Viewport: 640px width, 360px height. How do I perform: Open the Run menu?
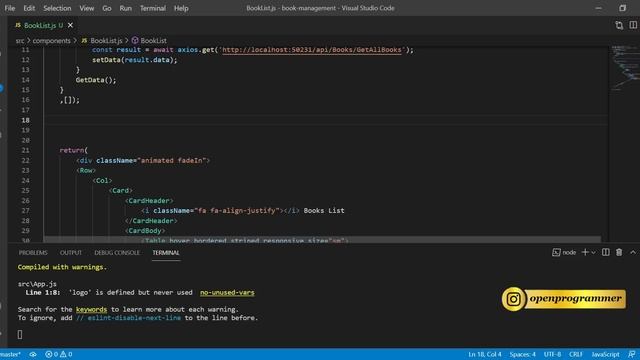[x=125, y=8]
